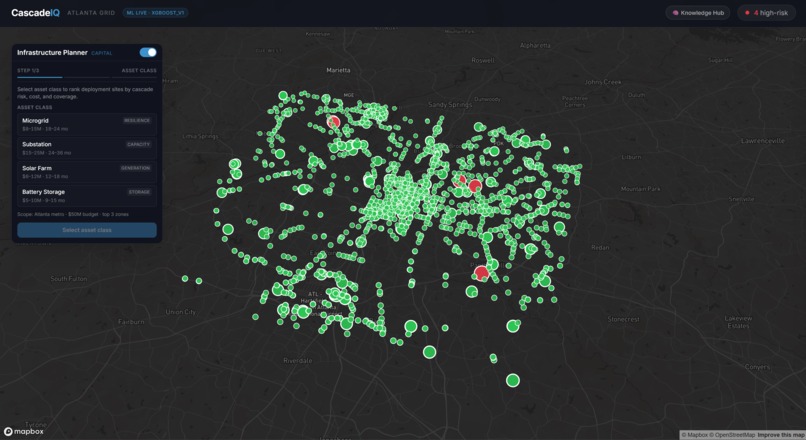Click the South Fulton map label
The image size is (806, 440).
click(68, 279)
